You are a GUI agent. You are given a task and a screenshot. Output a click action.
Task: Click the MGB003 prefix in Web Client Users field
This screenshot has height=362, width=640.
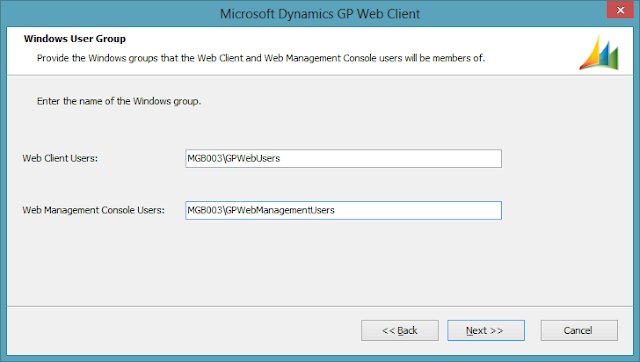tap(204, 158)
